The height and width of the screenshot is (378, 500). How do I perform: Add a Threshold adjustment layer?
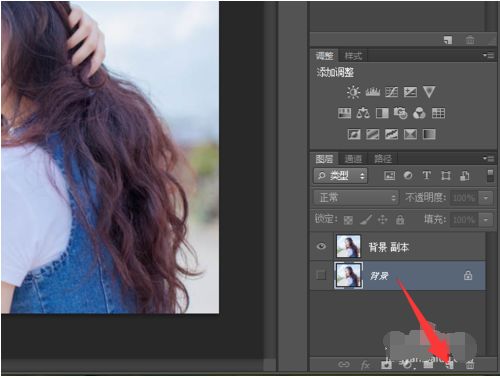392,135
